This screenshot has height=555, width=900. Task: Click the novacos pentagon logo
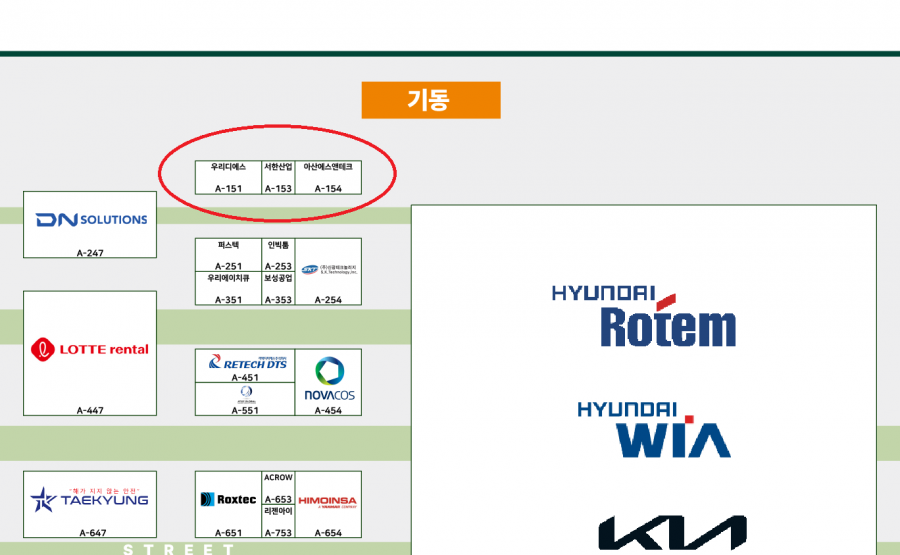click(329, 371)
